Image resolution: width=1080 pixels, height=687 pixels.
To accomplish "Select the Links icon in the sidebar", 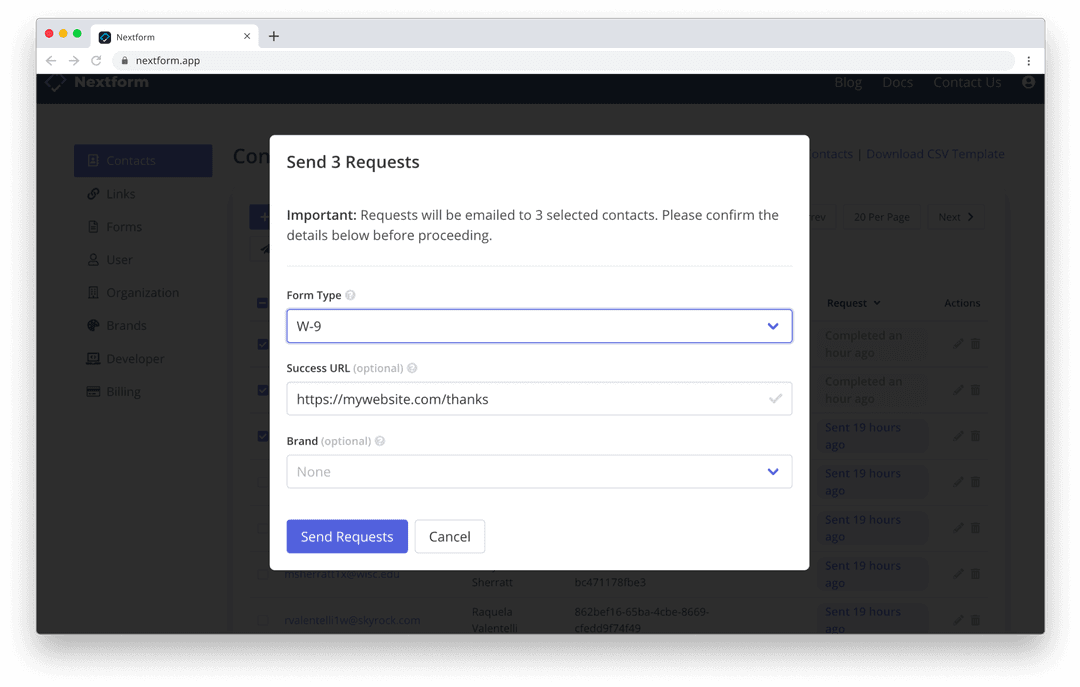I will 95,193.
